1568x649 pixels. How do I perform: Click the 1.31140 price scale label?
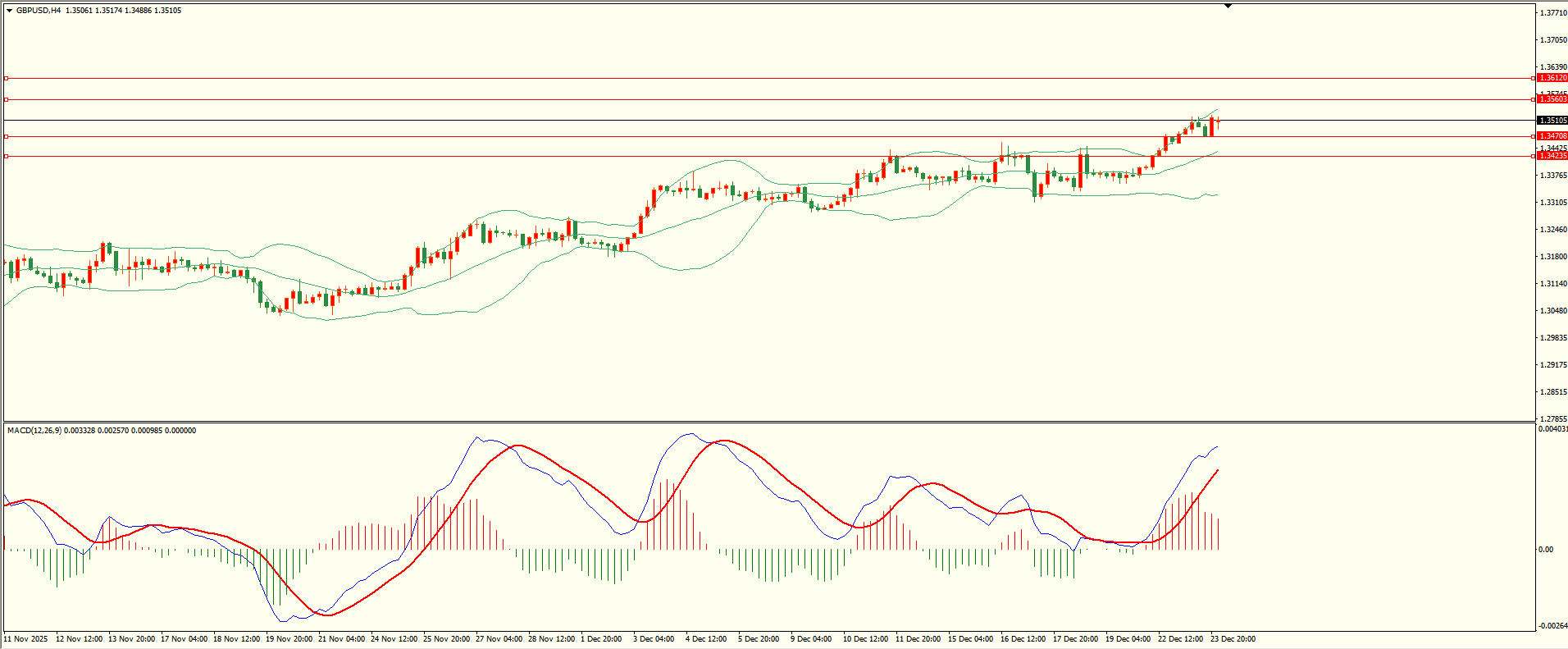point(1553,284)
